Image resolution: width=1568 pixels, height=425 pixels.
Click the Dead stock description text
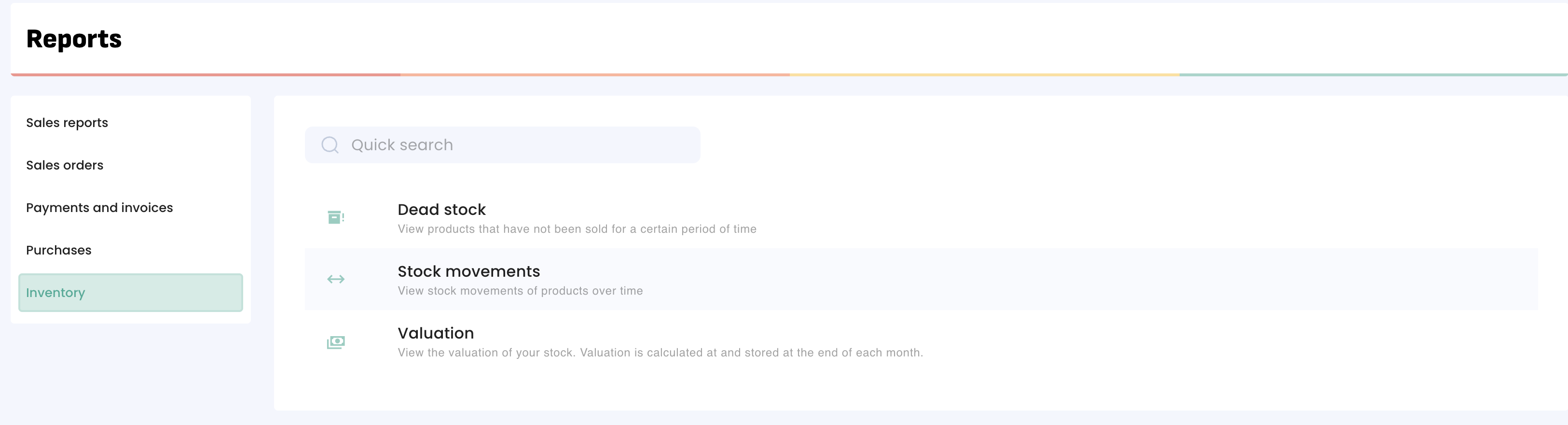coord(577,229)
